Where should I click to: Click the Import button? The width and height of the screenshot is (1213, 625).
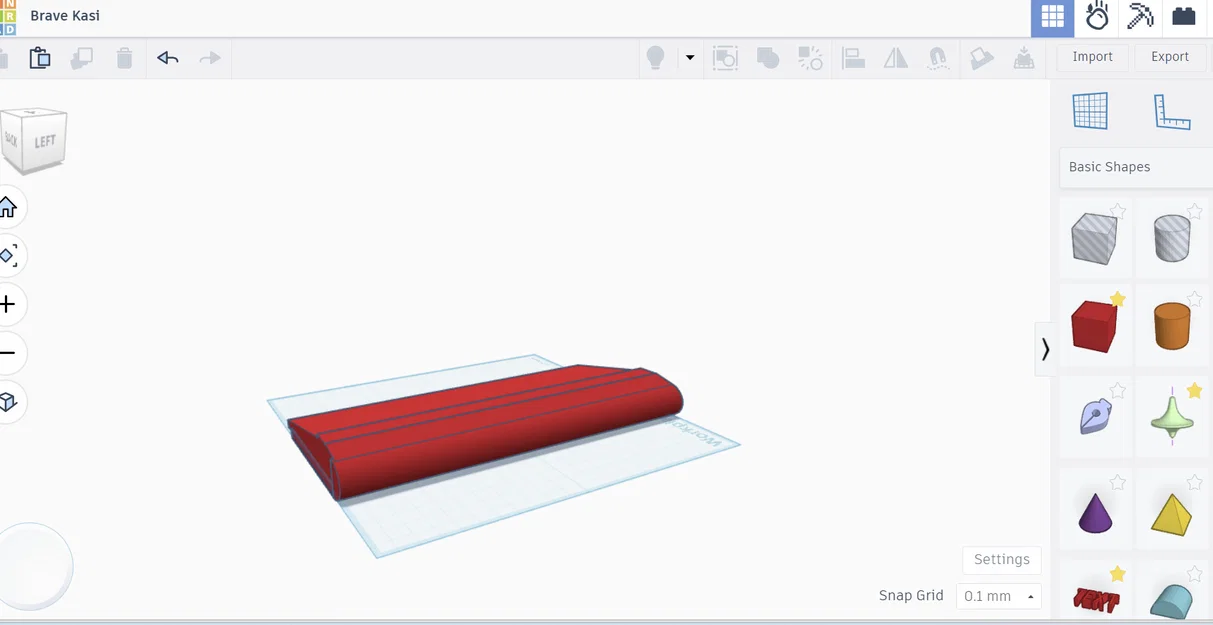pos(1092,57)
